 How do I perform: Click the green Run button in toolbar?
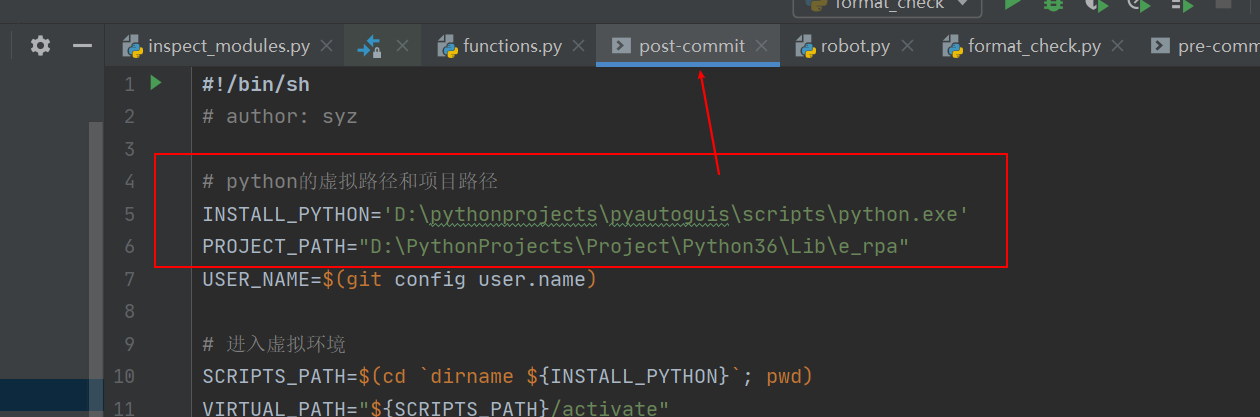click(x=1013, y=5)
